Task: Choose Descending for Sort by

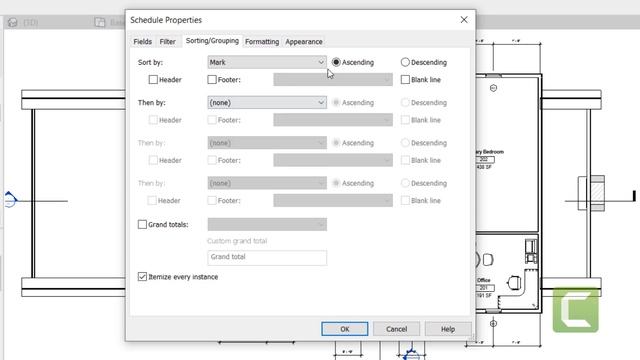Action: click(405, 62)
